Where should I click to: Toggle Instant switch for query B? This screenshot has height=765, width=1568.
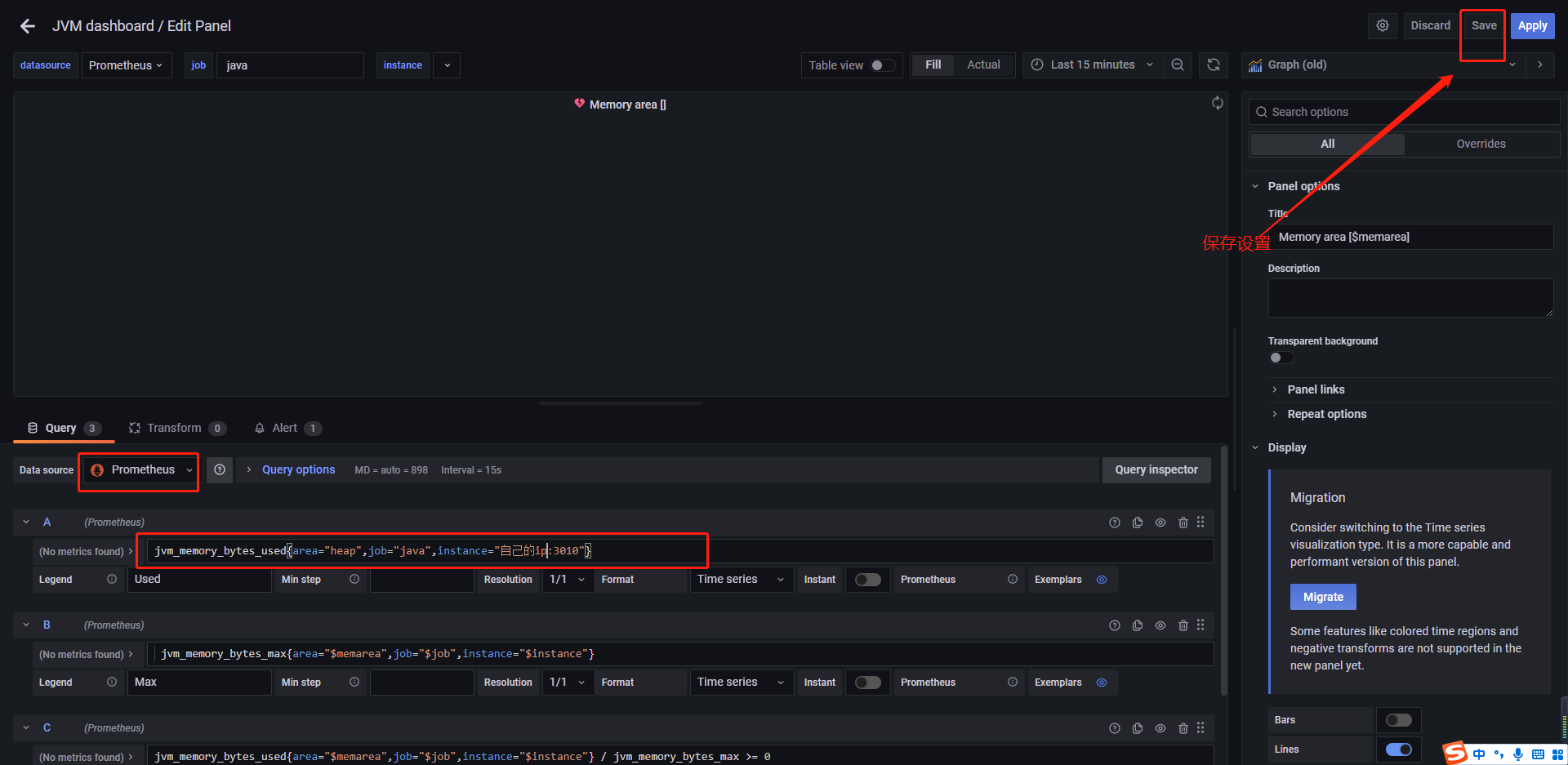click(x=867, y=683)
